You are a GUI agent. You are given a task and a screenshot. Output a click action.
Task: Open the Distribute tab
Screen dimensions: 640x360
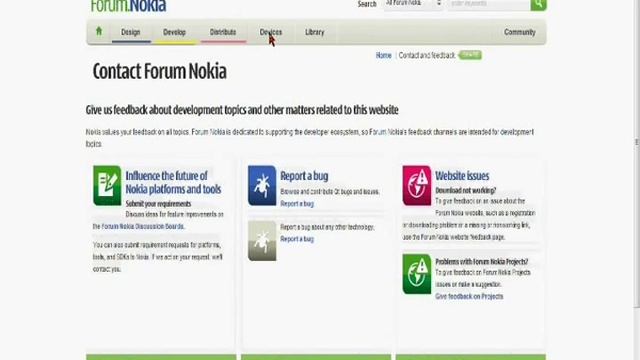tap(223, 32)
